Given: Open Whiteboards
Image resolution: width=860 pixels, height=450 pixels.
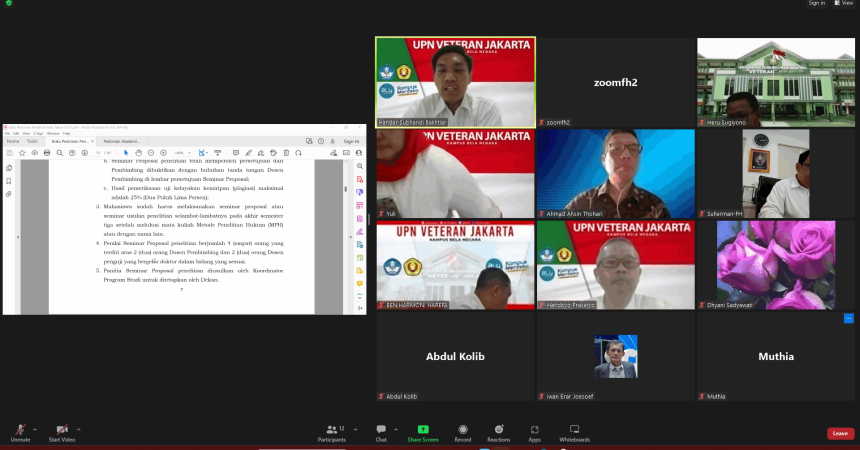Looking at the screenshot, I should [574, 433].
